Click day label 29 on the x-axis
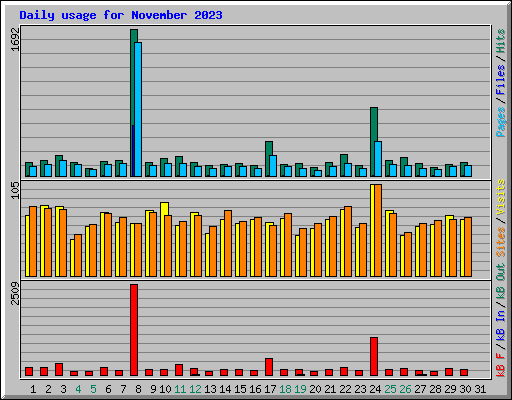 (x=450, y=389)
